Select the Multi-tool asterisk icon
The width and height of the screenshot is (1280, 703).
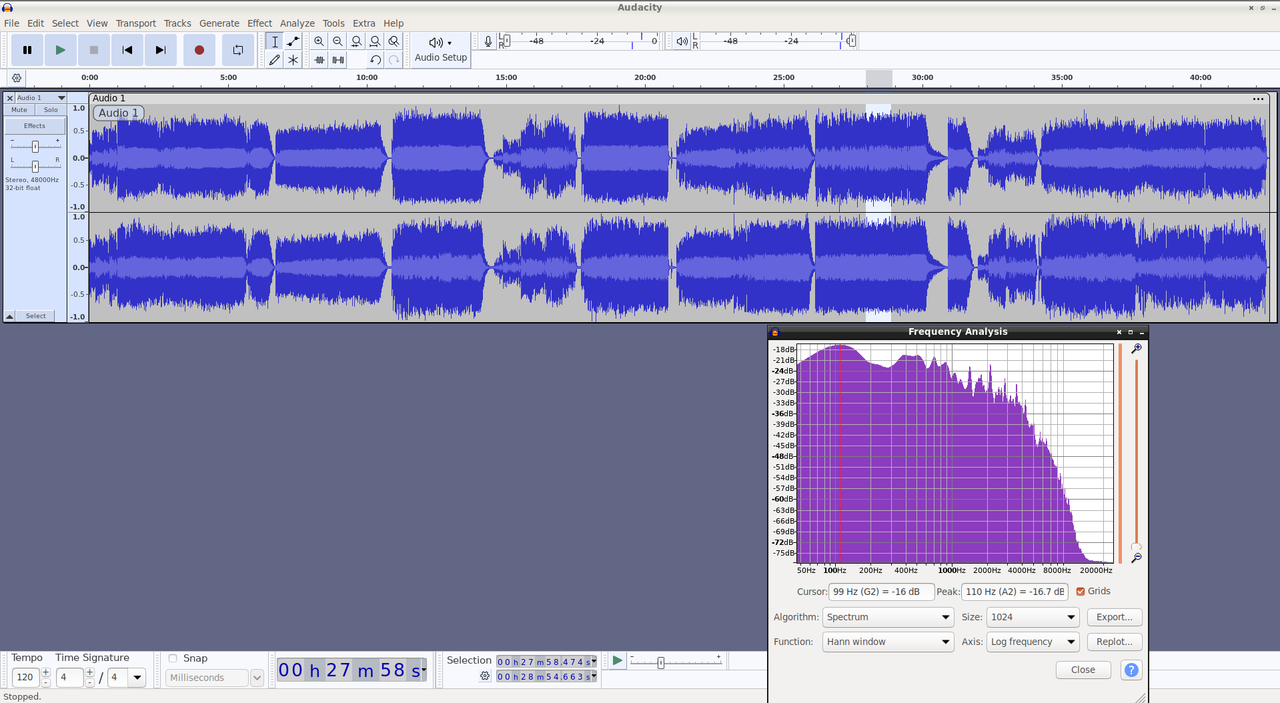(293, 60)
